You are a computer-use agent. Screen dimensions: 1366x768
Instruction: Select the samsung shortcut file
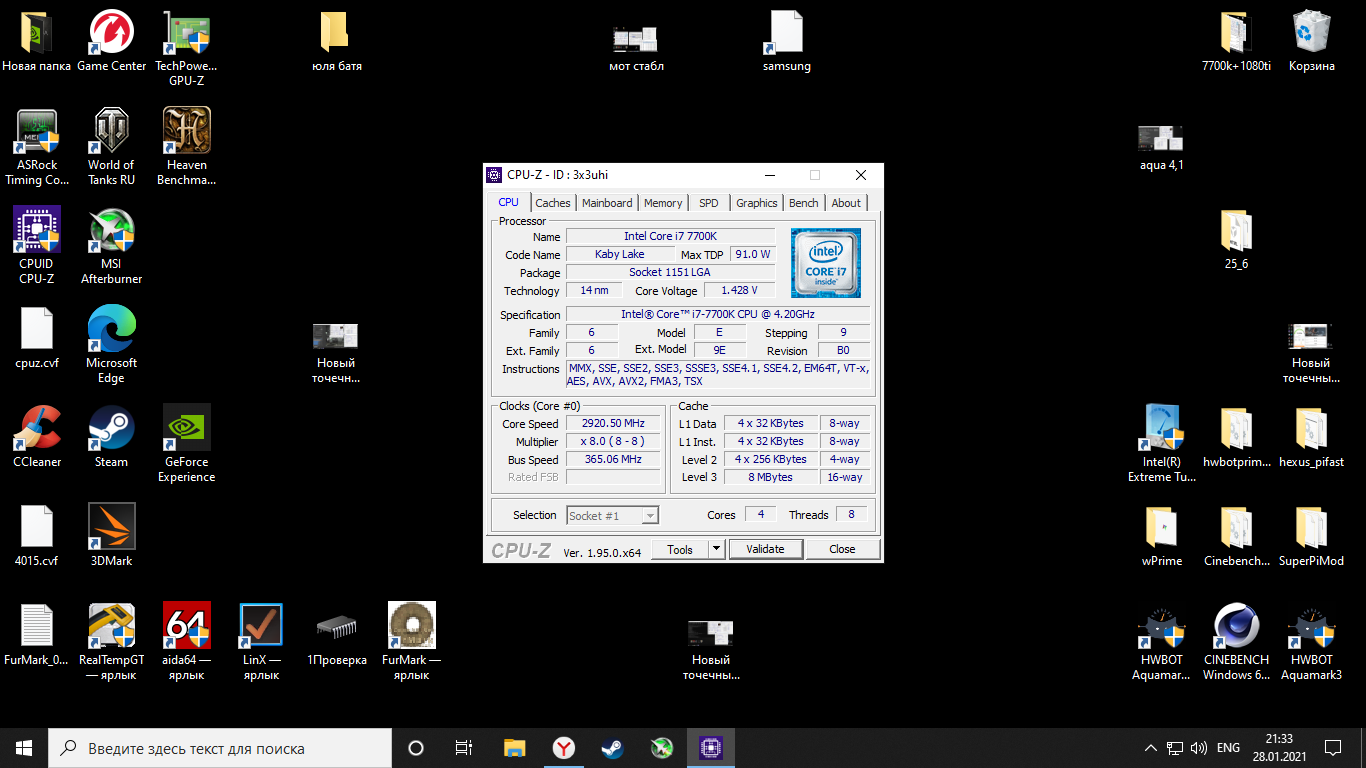[786, 42]
